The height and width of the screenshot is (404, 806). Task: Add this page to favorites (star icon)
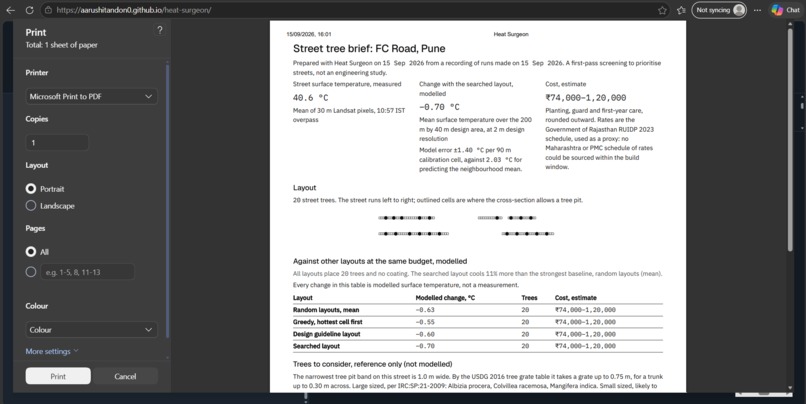pos(662,10)
